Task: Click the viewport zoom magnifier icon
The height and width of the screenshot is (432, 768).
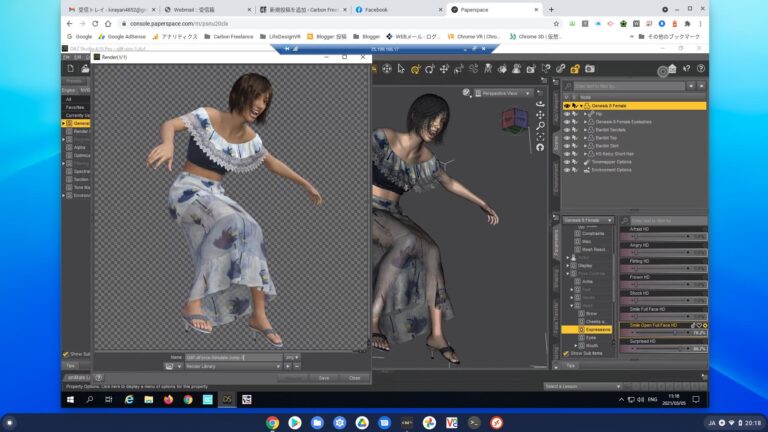Action: [540, 126]
